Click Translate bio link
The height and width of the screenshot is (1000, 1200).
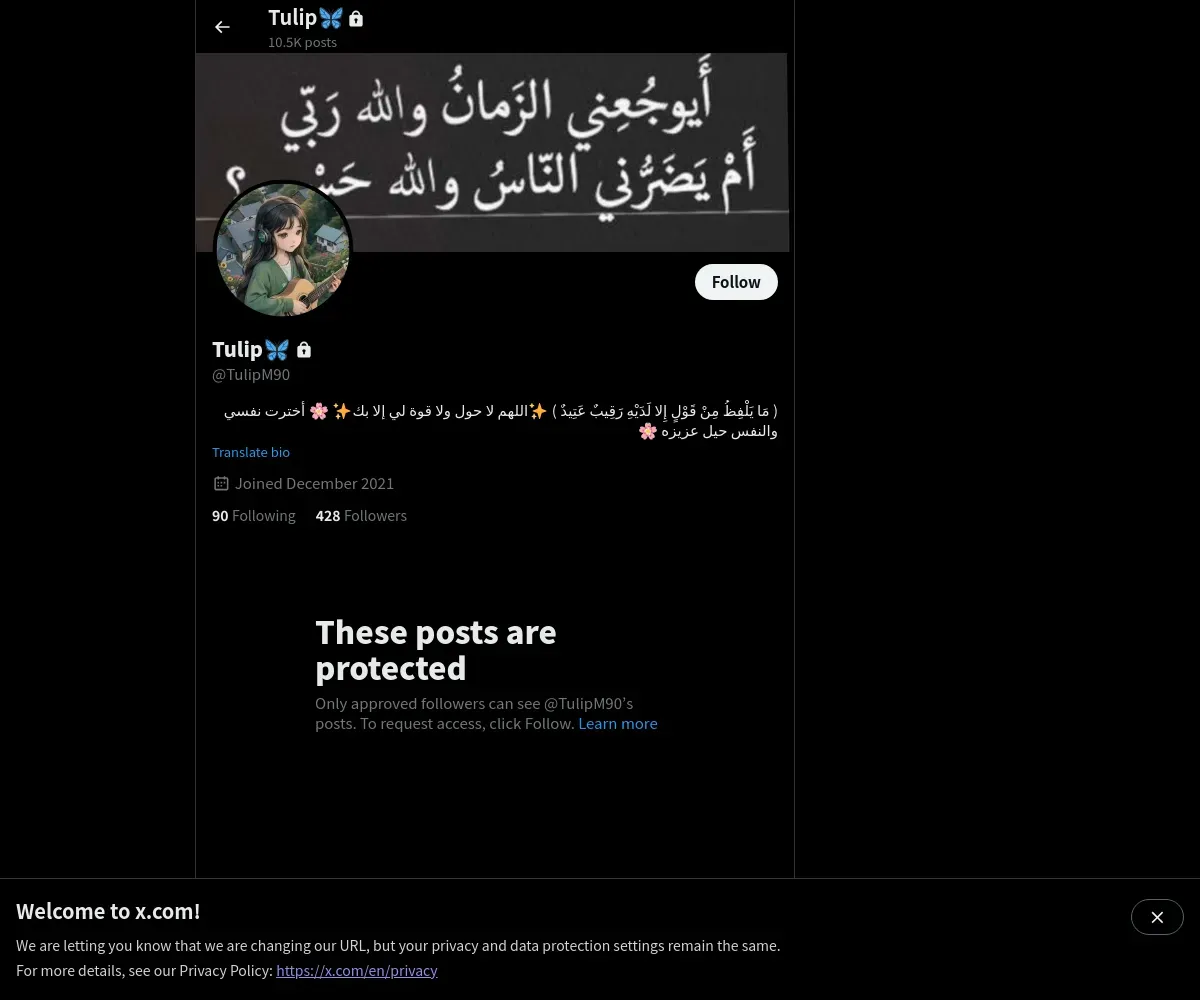tap(251, 452)
